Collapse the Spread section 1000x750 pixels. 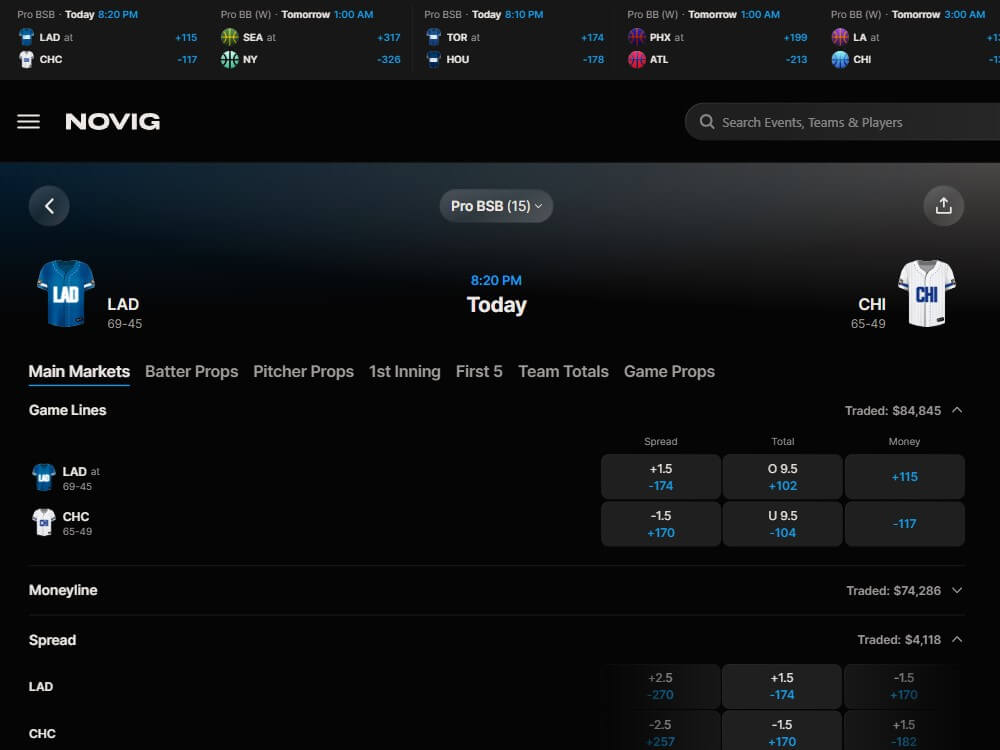(x=957, y=639)
